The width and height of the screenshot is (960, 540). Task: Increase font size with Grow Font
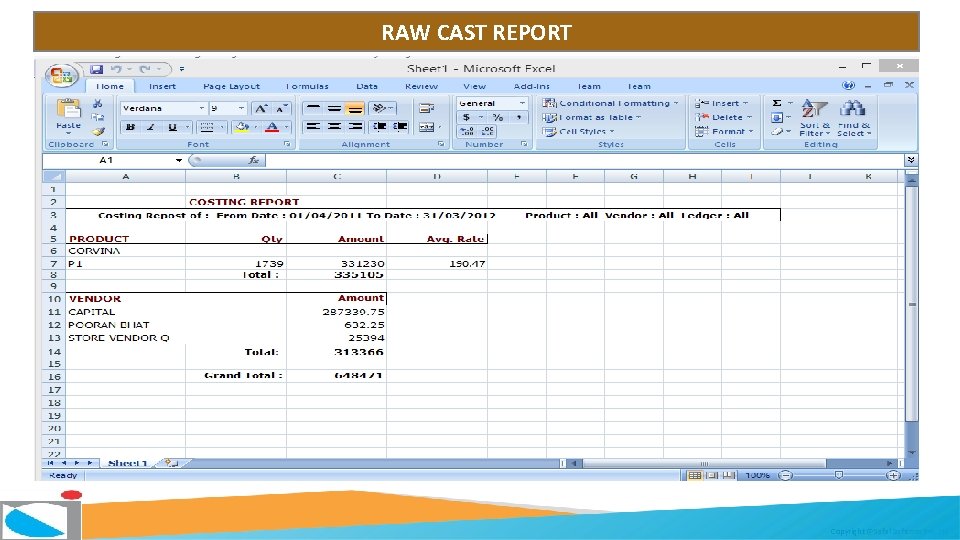[x=261, y=108]
